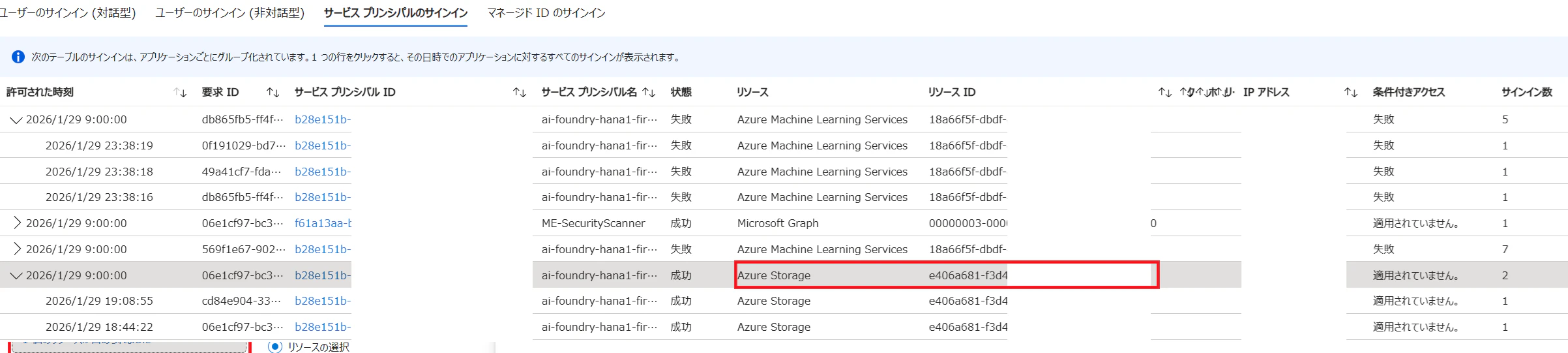Viewport: 1568px width, 353px height.
Task: Collapse the first 9:00:00 group with 5 sign-ins
Action: coord(16,120)
